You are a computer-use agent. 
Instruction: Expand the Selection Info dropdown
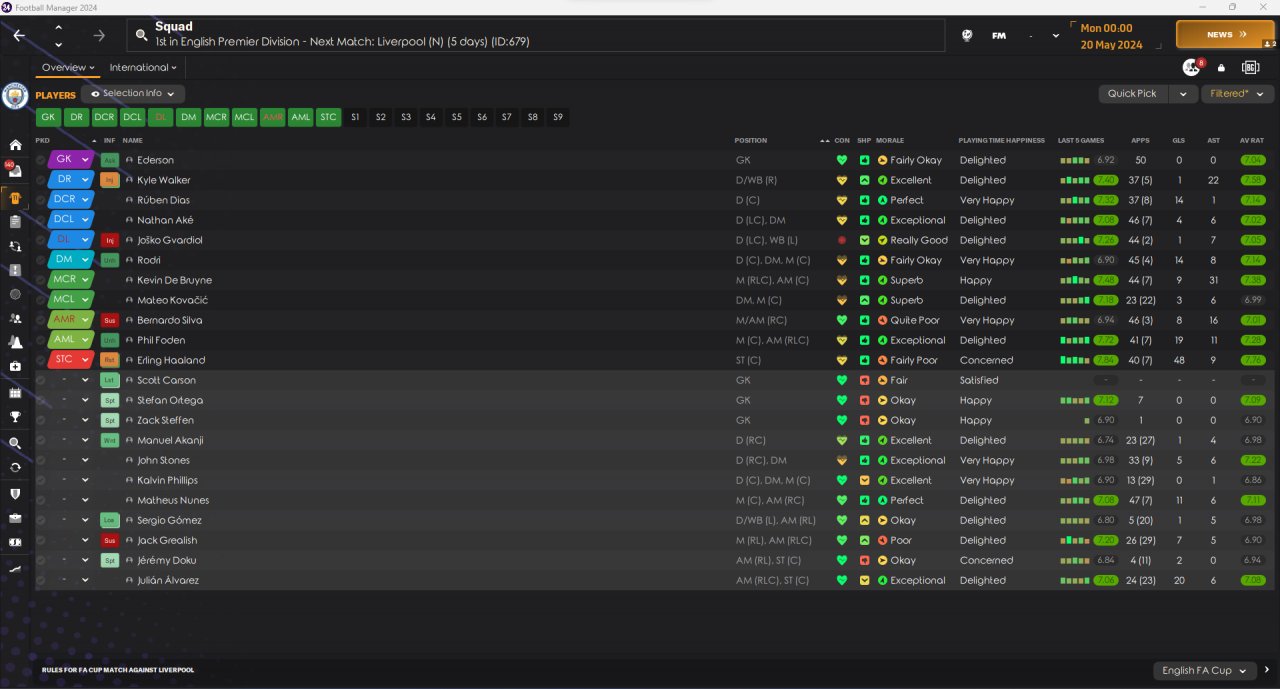tap(133, 94)
